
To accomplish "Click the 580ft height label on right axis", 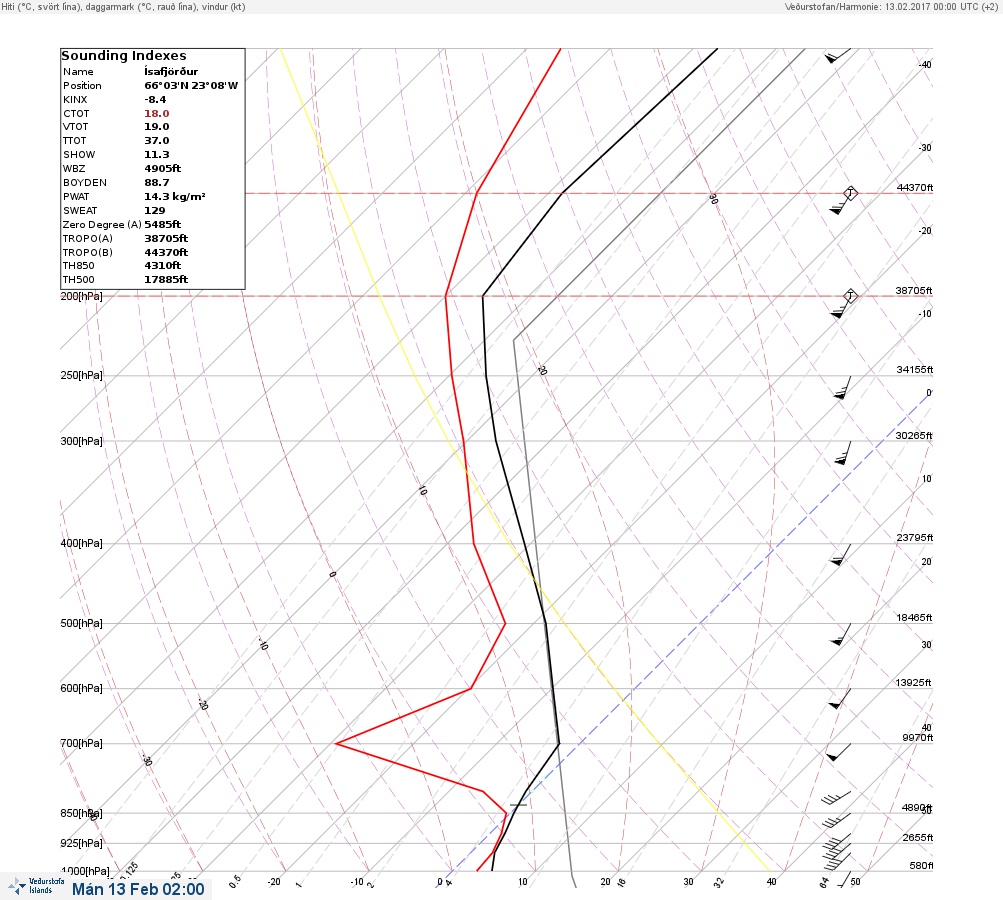I will point(921,865).
